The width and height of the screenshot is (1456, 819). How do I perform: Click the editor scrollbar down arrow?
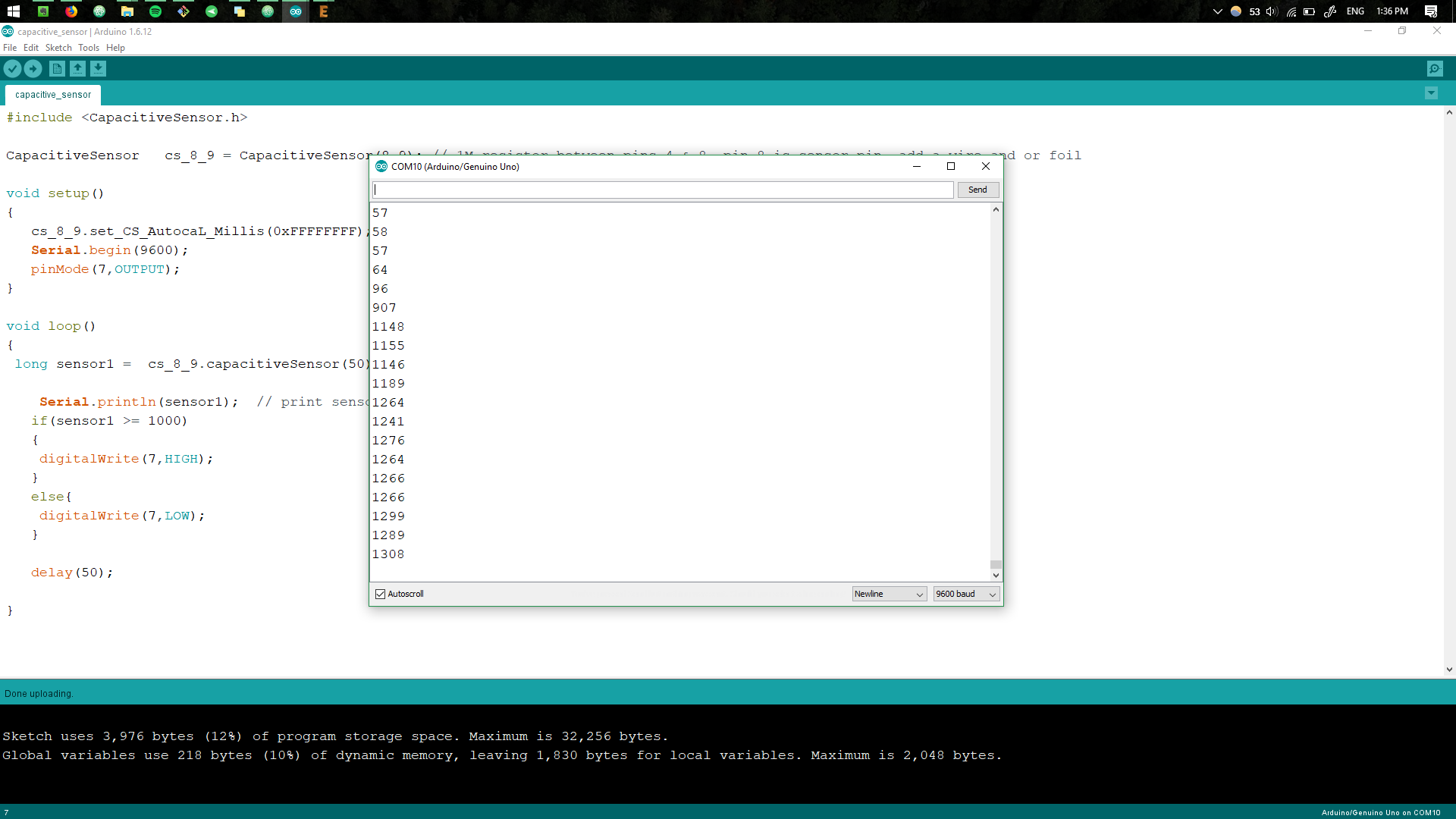pyautogui.click(x=1449, y=670)
